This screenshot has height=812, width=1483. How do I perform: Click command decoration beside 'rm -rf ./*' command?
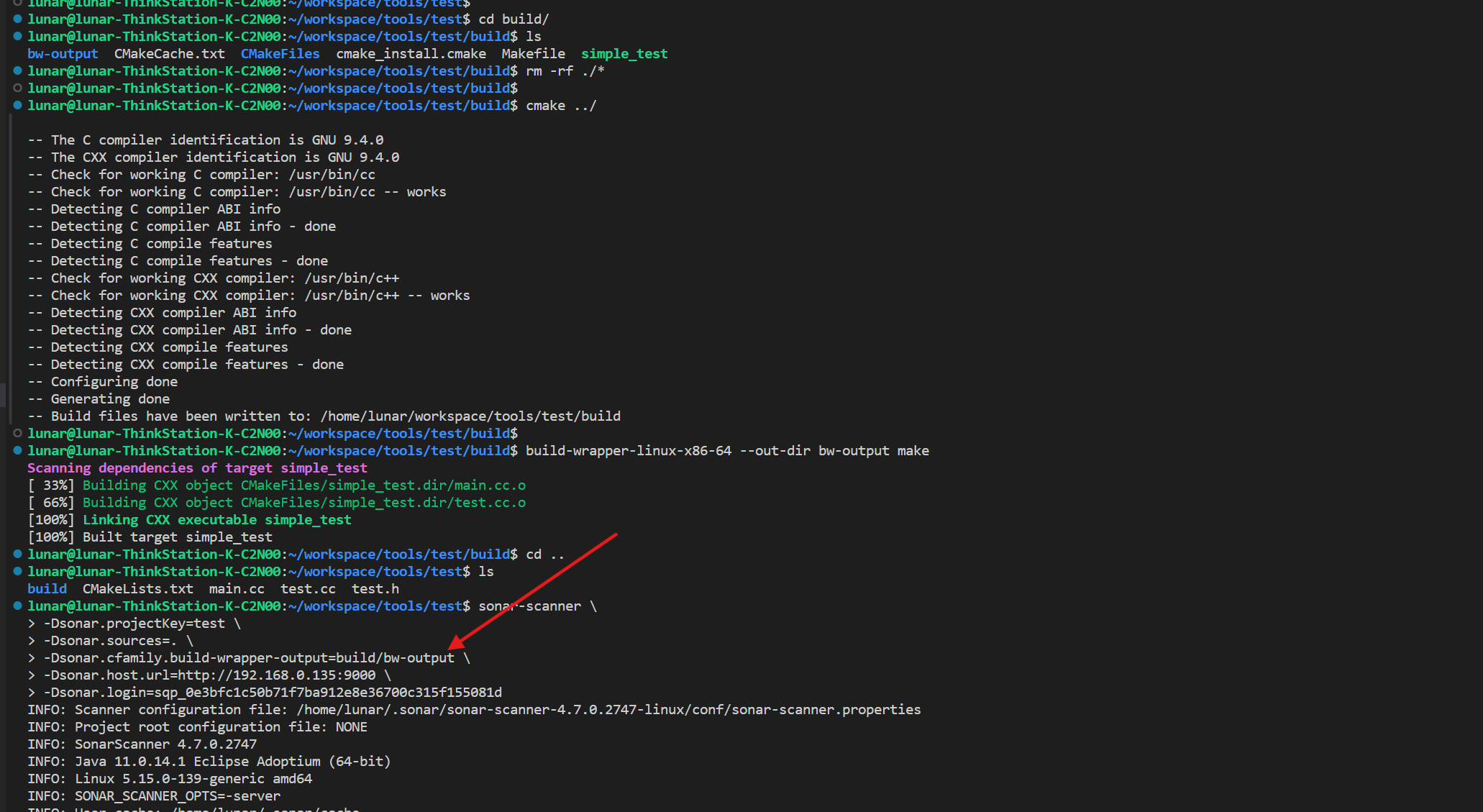(17, 71)
